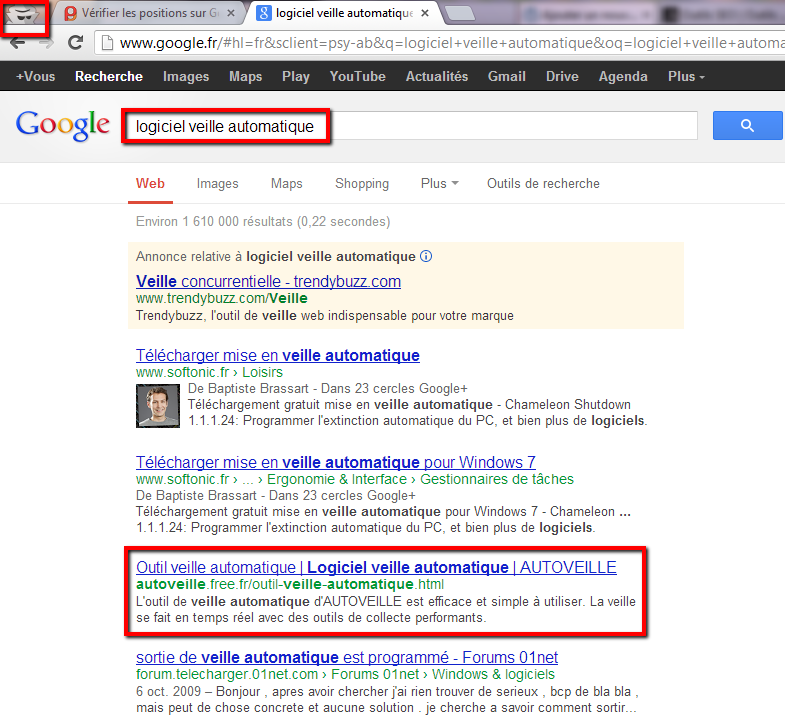Screen dimensions: 785x717
Task: Close the 'Vérifier les positions' tab
Action: (230, 14)
